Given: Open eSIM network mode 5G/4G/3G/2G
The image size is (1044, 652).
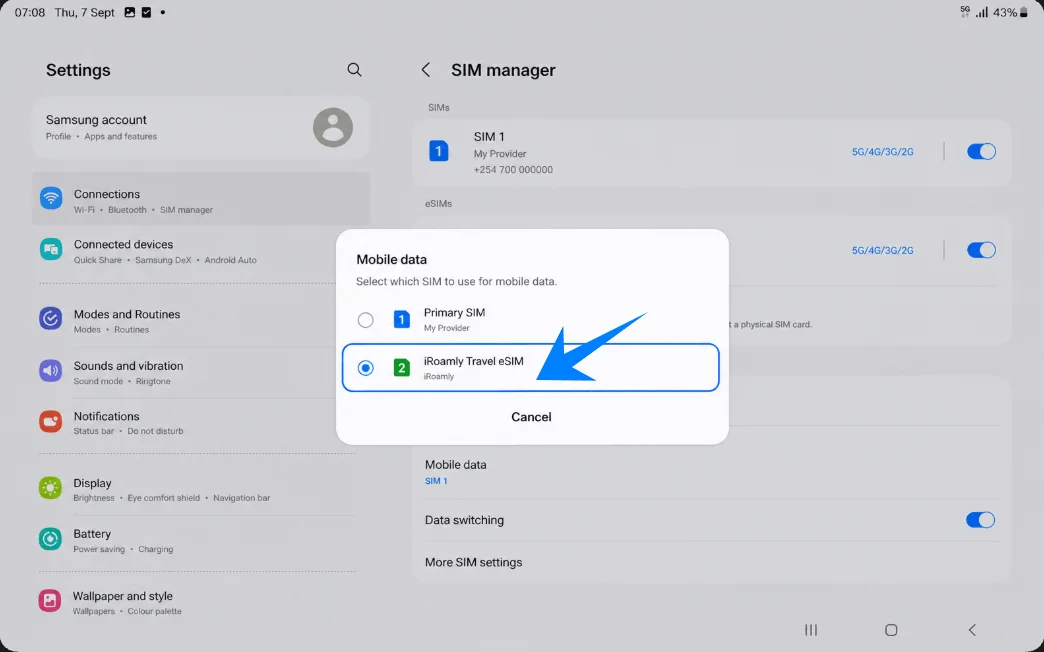Looking at the screenshot, I should (883, 250).
